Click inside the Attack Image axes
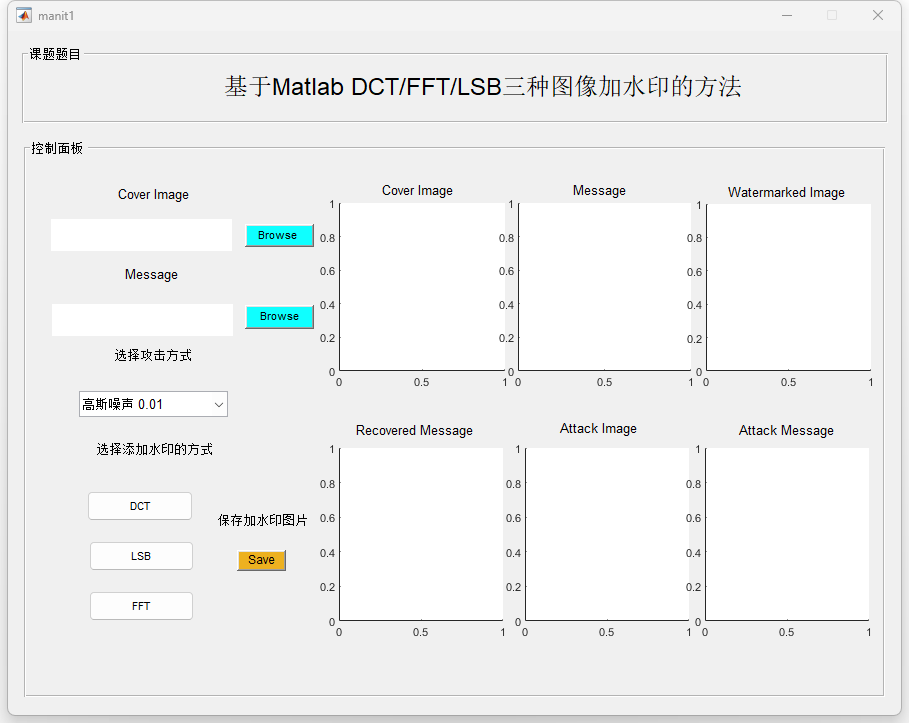The image size is (909, 723). pos(607,534)
